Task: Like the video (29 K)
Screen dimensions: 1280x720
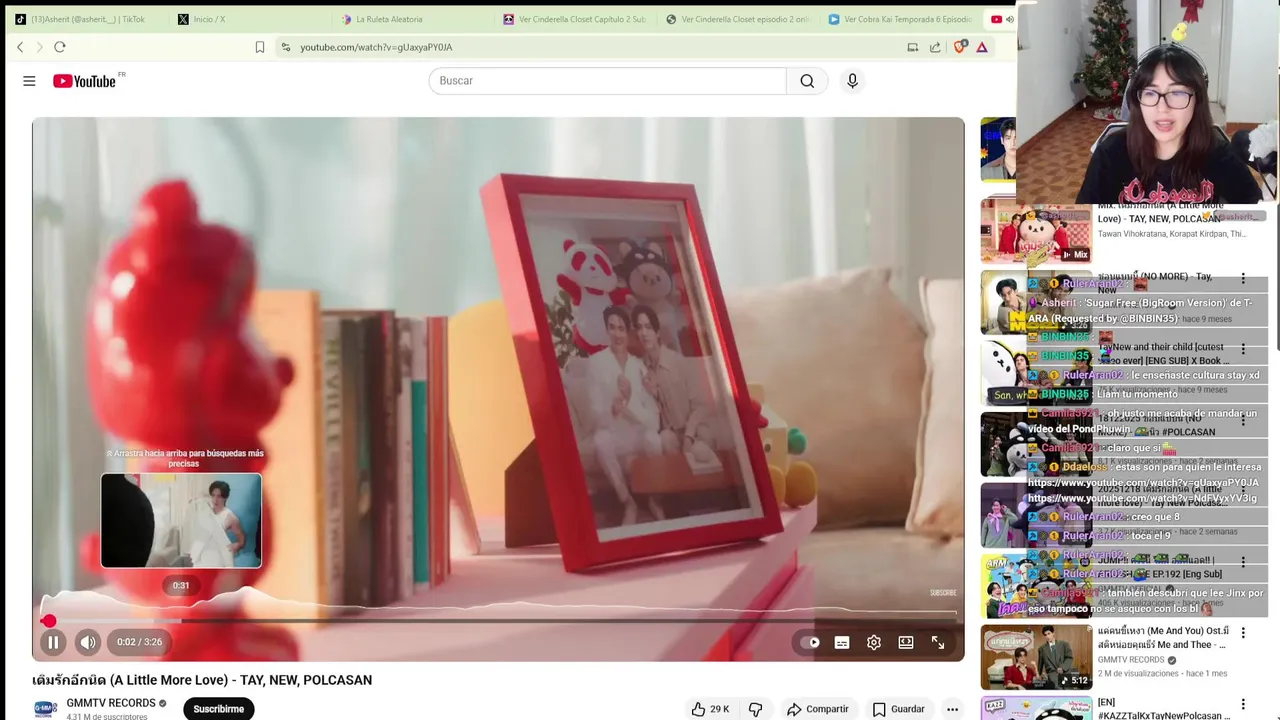Action: [x=710, y=709]
